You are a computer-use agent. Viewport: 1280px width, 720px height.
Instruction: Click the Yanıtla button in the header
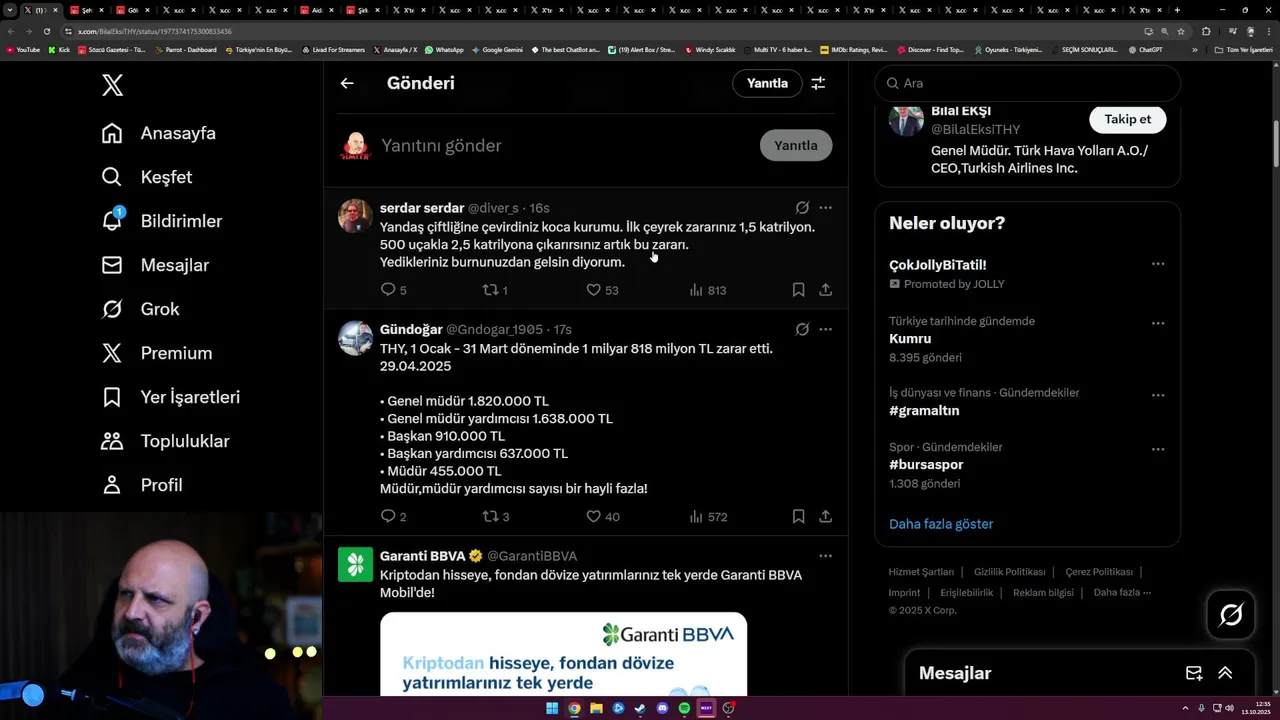pyautogui.click(x=767, y=83)
